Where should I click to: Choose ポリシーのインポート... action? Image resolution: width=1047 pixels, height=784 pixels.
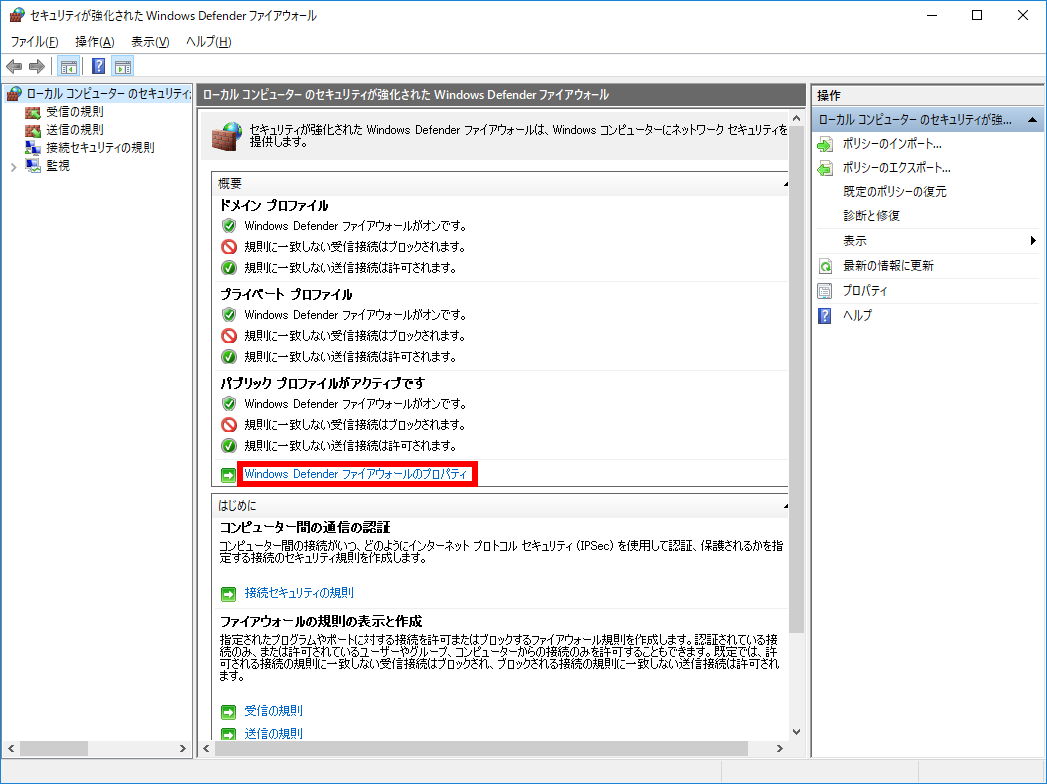pyautogui.click(x=891, y=144)
